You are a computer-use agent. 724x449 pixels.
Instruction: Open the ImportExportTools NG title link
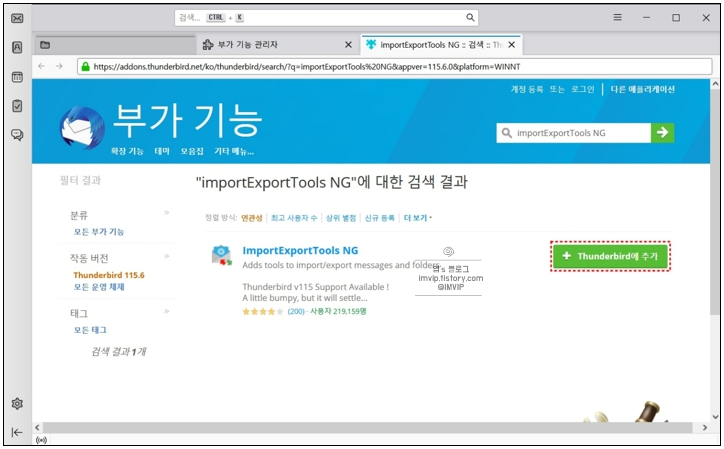tap(300, 250)
